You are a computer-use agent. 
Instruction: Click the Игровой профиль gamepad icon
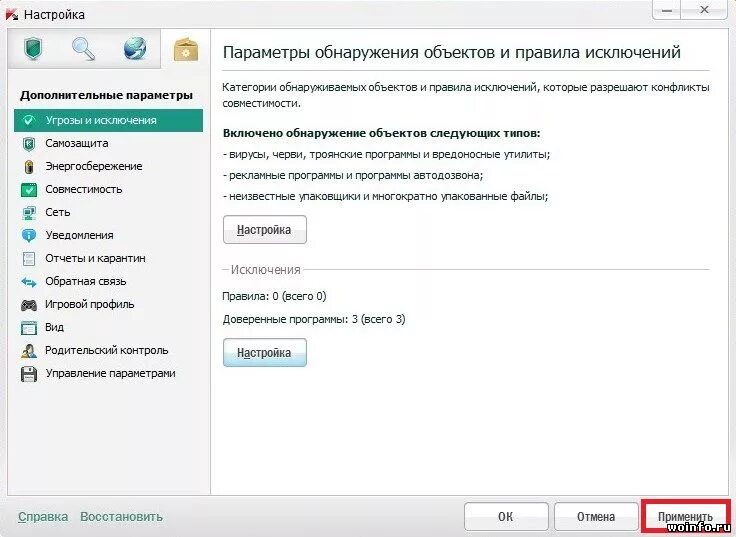[x=29, y=305]
